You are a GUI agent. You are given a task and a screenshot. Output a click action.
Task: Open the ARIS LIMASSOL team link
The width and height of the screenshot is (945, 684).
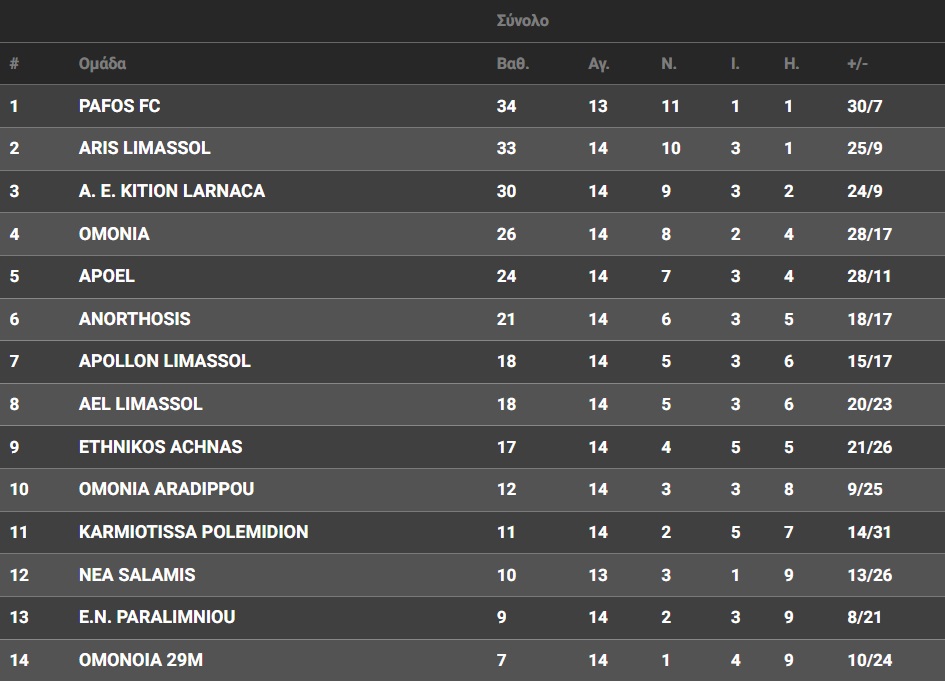pyautogui.click(x=145, y=148)
